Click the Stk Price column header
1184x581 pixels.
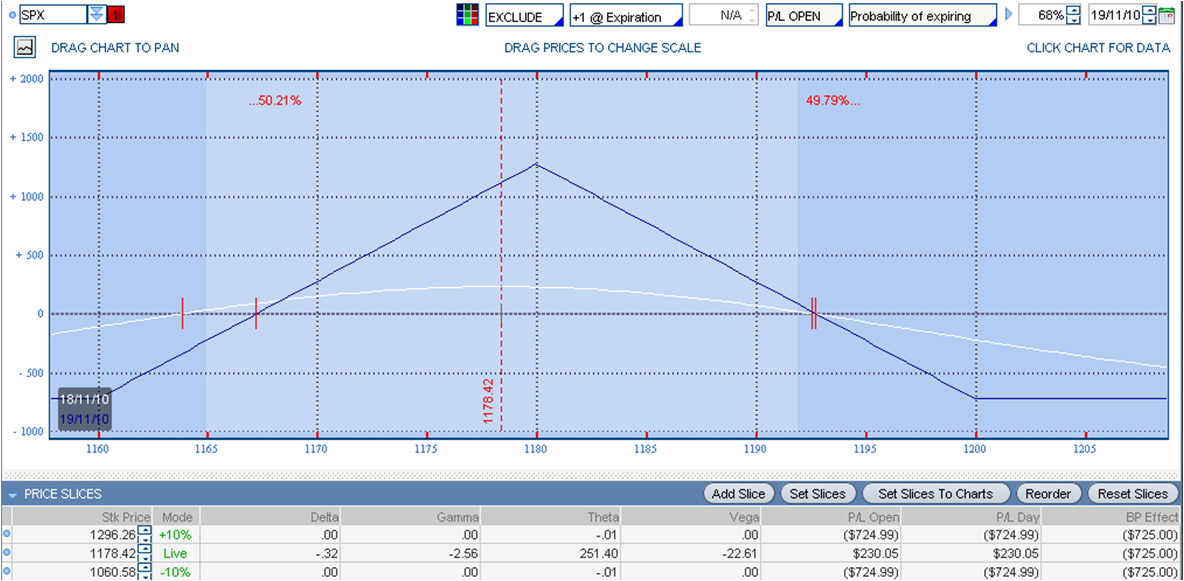pyautogui.click(x=83, y=517)
